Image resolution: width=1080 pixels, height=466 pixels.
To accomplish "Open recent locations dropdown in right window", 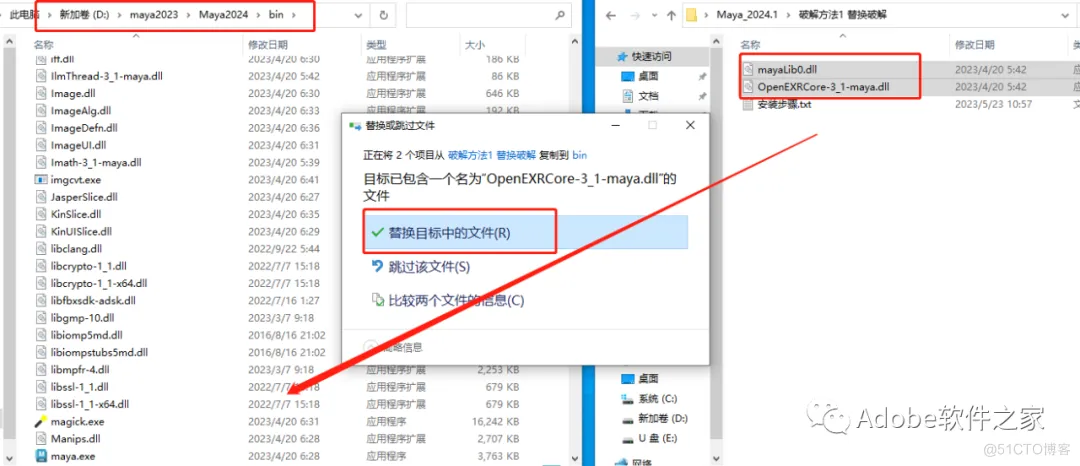I will point(654,15).
